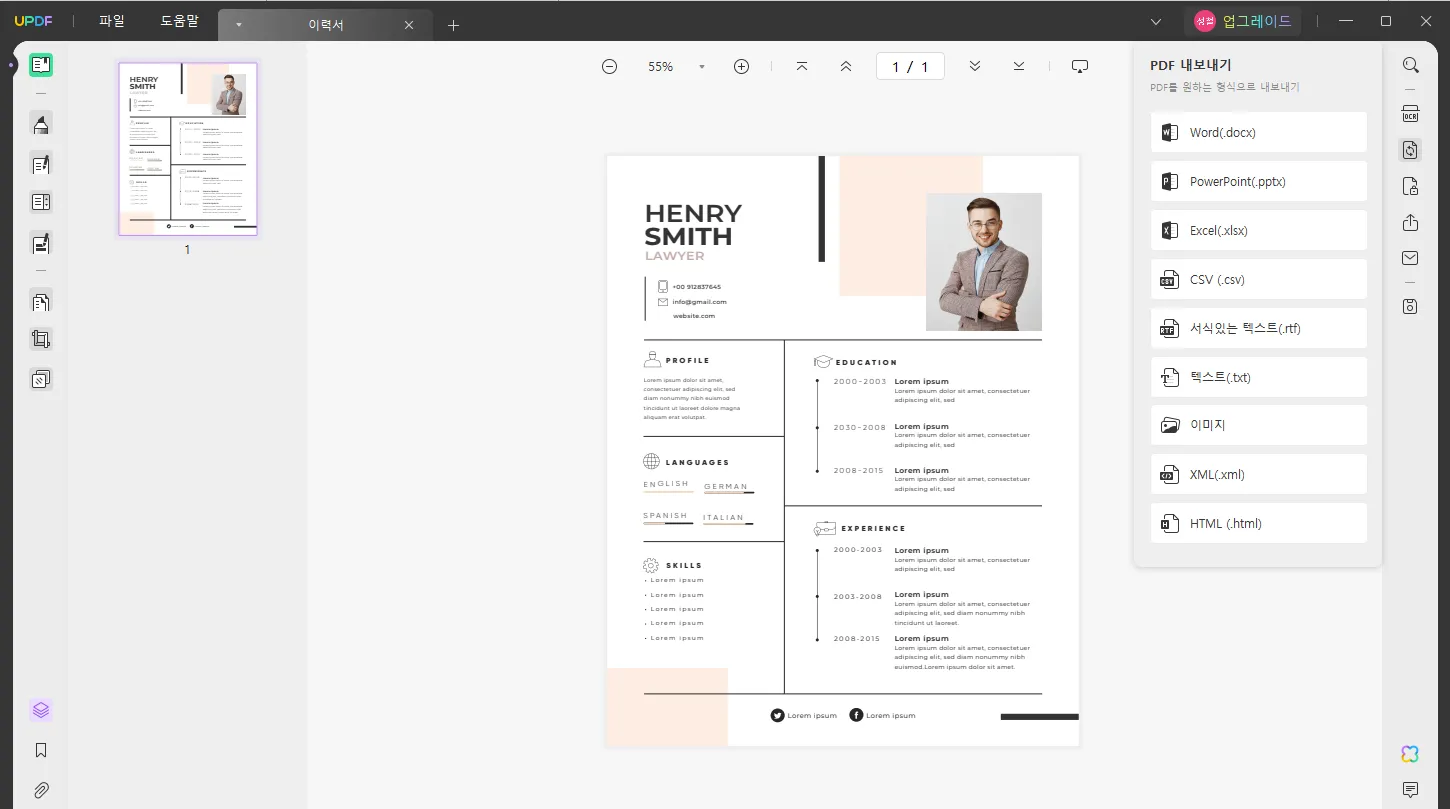1450x809 pixels.
Task: Open the Protect PDF lock icon
Action: point(1410,186)
